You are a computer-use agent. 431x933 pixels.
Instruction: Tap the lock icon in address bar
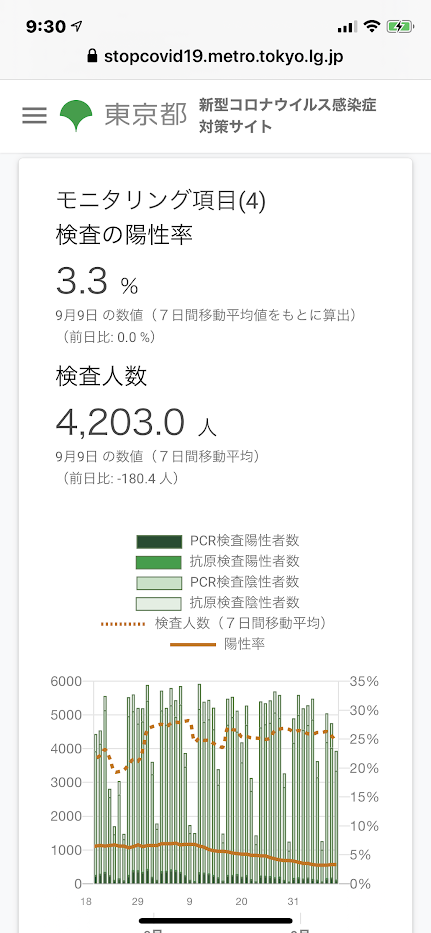pos(92,57)
